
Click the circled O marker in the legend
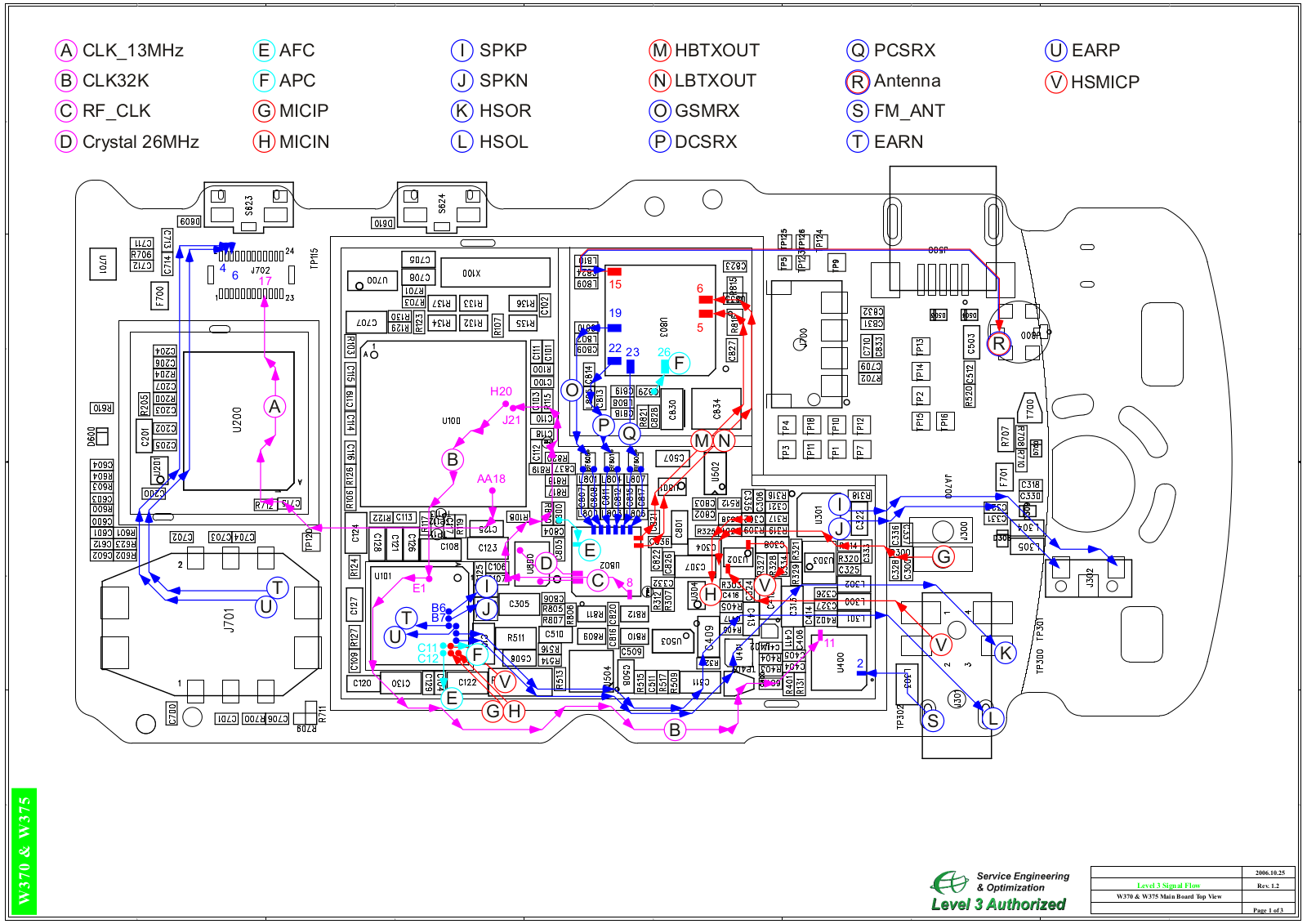coord(660,111)
